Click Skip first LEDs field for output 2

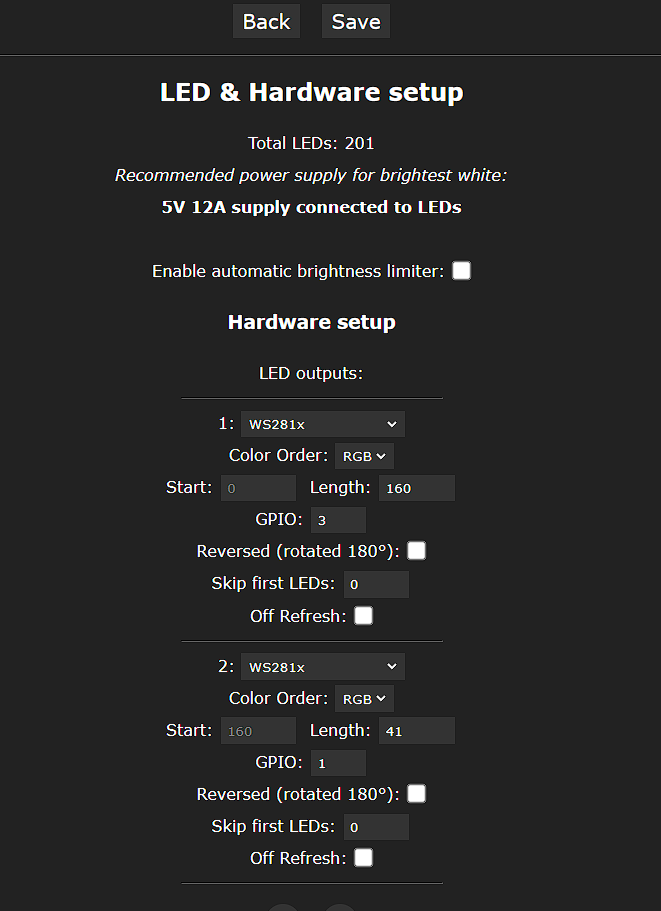(376, 826)
